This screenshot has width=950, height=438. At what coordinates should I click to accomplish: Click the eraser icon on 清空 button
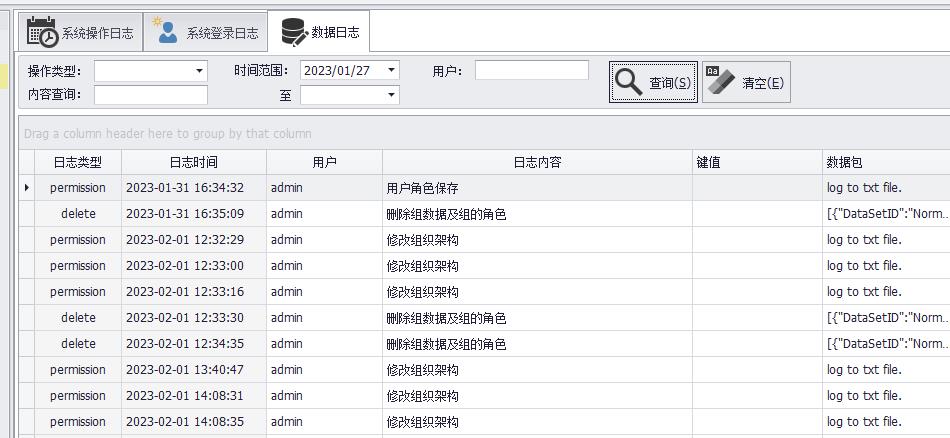[720, 82]
